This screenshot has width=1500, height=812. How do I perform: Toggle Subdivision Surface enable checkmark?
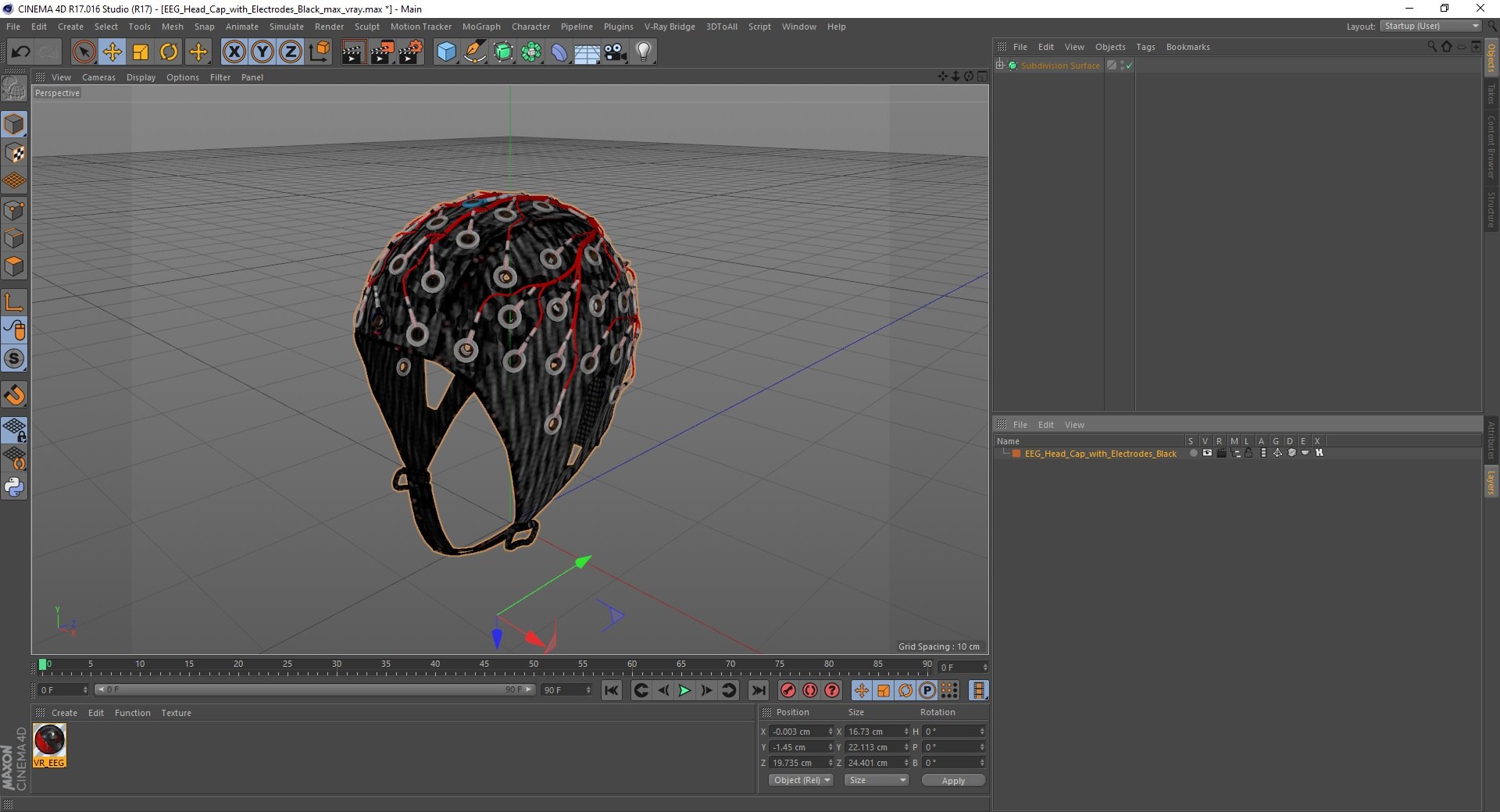1129,66
